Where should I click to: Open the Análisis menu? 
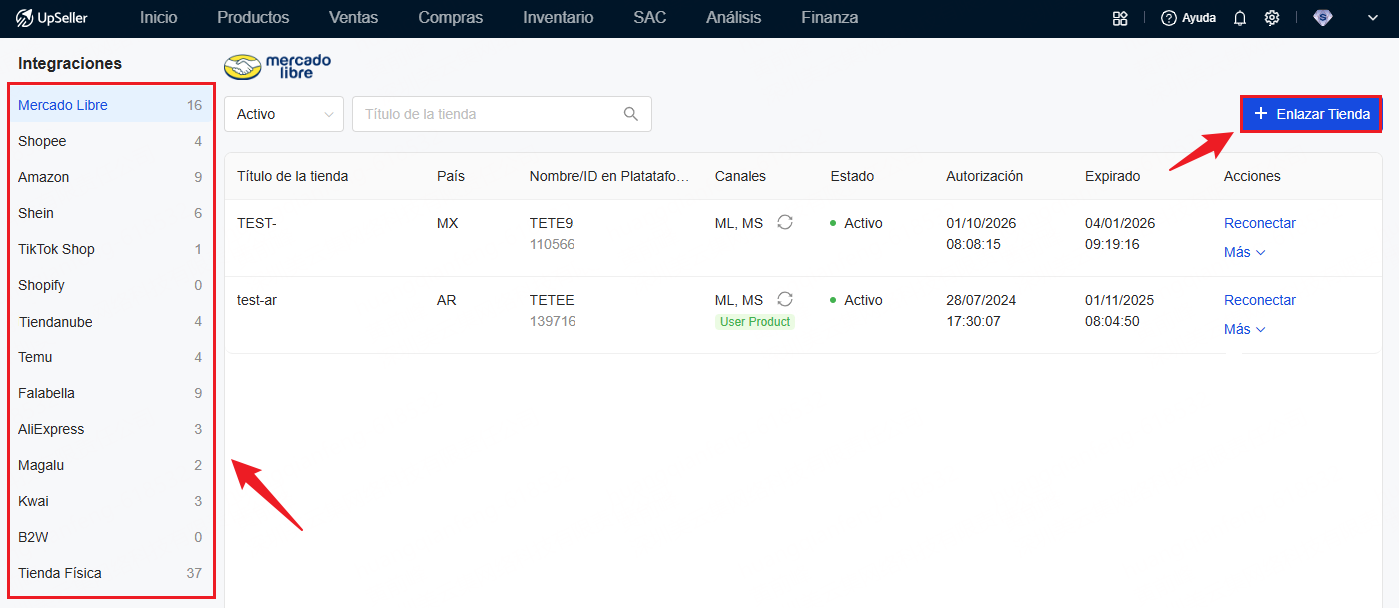pos(734,18)
